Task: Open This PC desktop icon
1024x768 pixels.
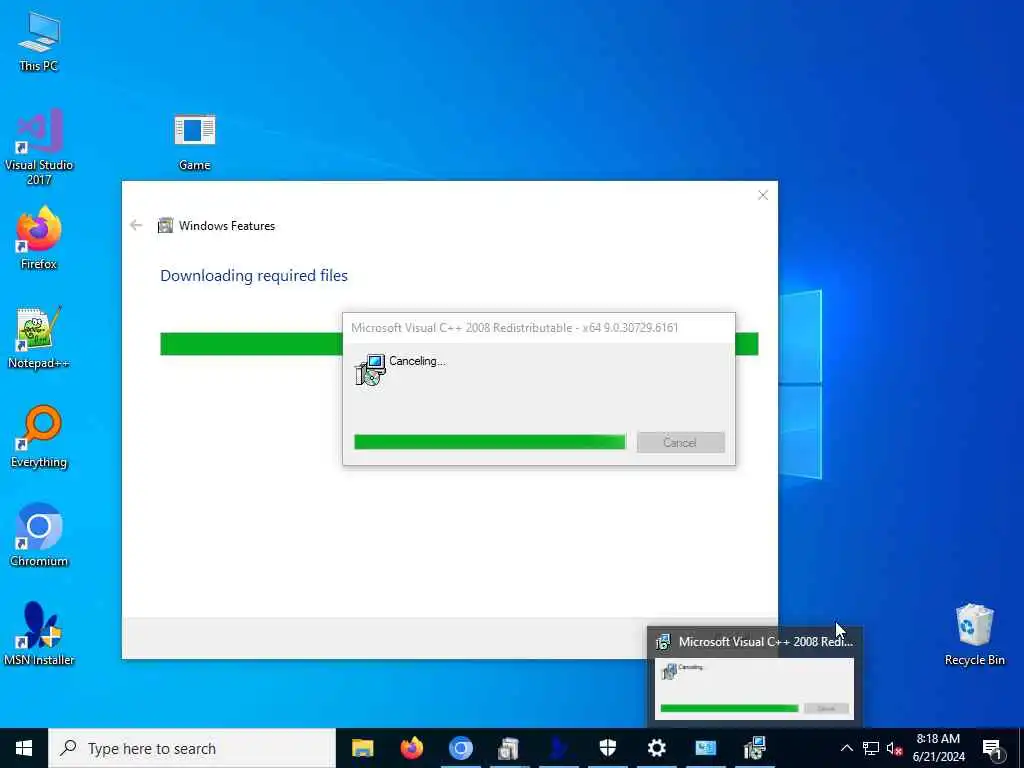Action: coord(39,40)
